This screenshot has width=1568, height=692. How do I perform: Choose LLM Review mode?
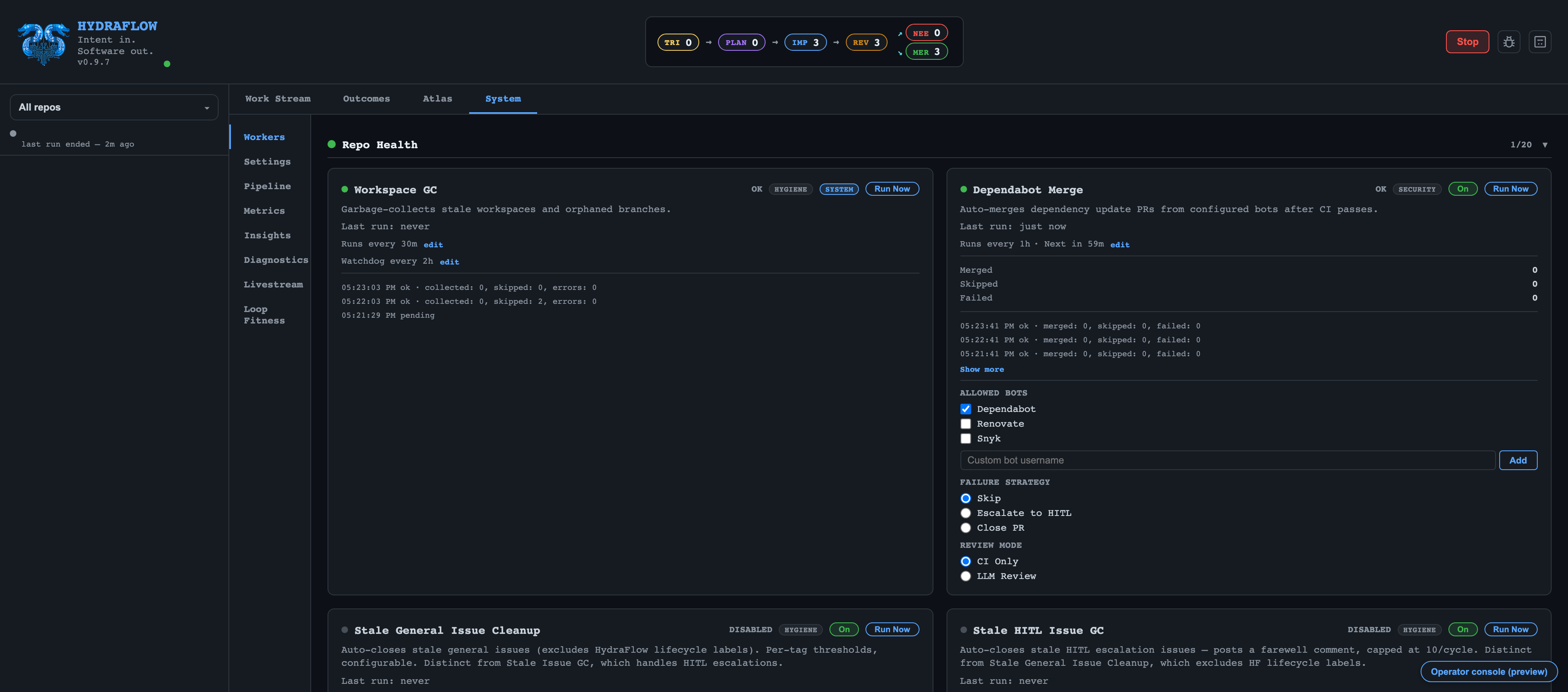[x=965, y=576]
